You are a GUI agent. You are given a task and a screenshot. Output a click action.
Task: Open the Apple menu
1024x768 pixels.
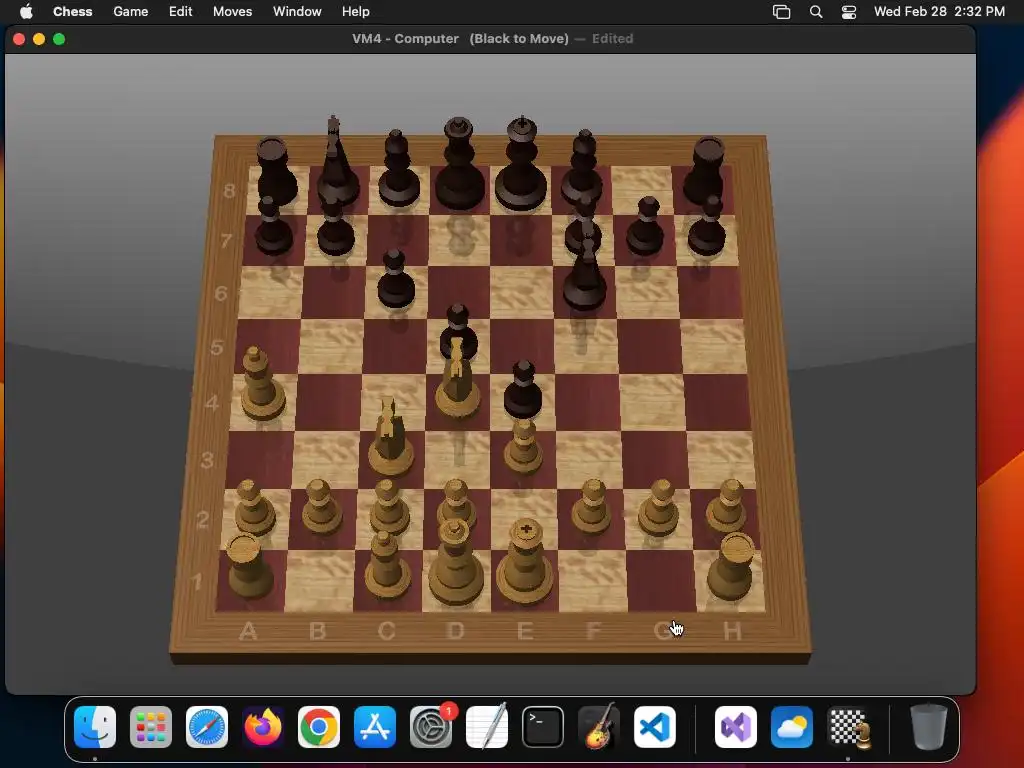point(26,11)
